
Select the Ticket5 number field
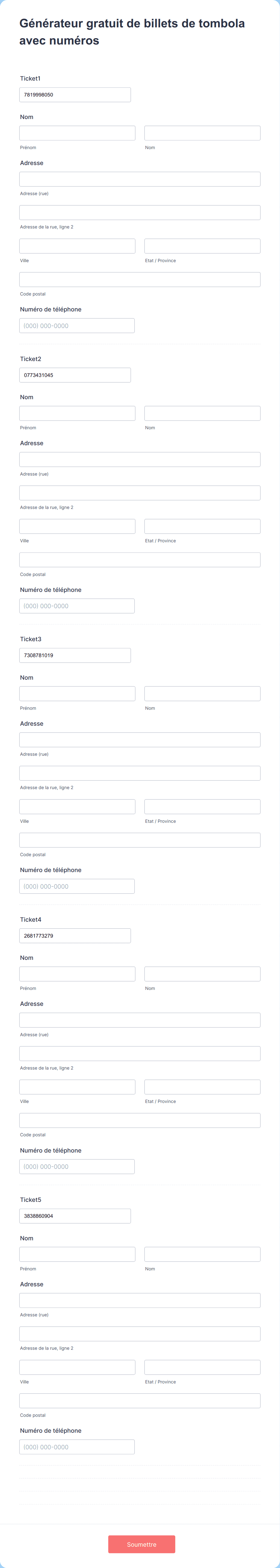point(75,1216)
